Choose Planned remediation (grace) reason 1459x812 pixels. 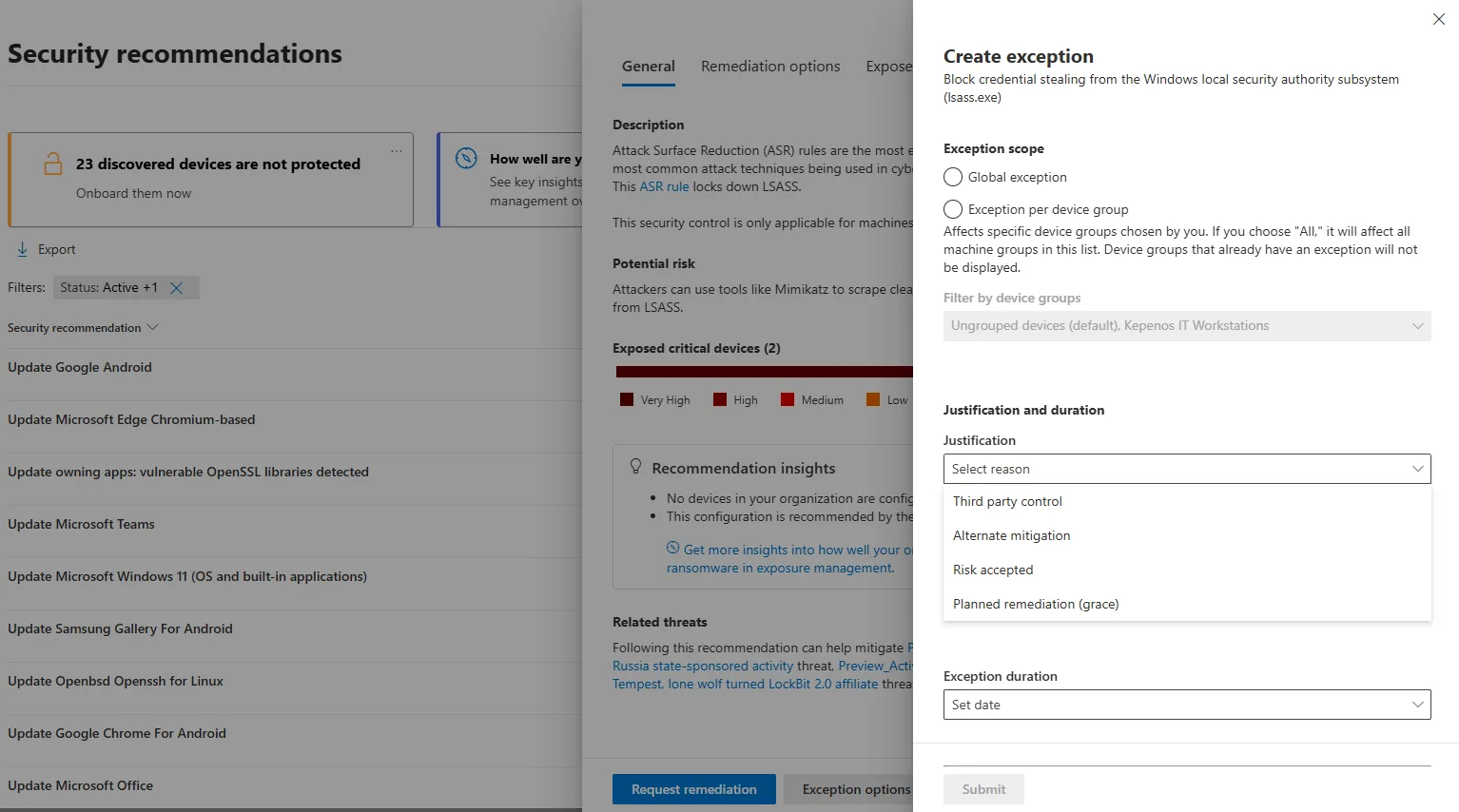1187,604
